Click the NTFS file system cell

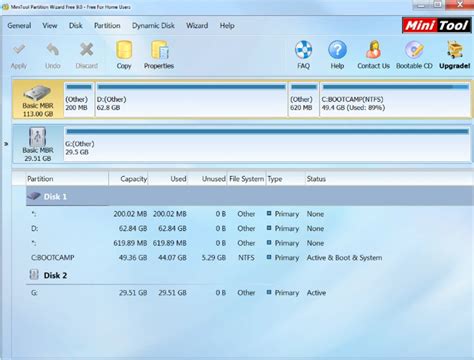point(246,258)
